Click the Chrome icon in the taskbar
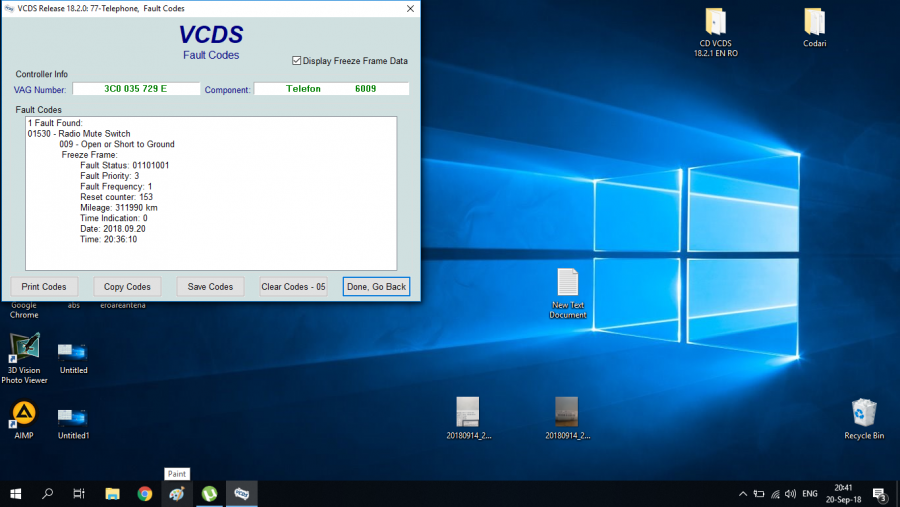 click(x=145, y=493)
